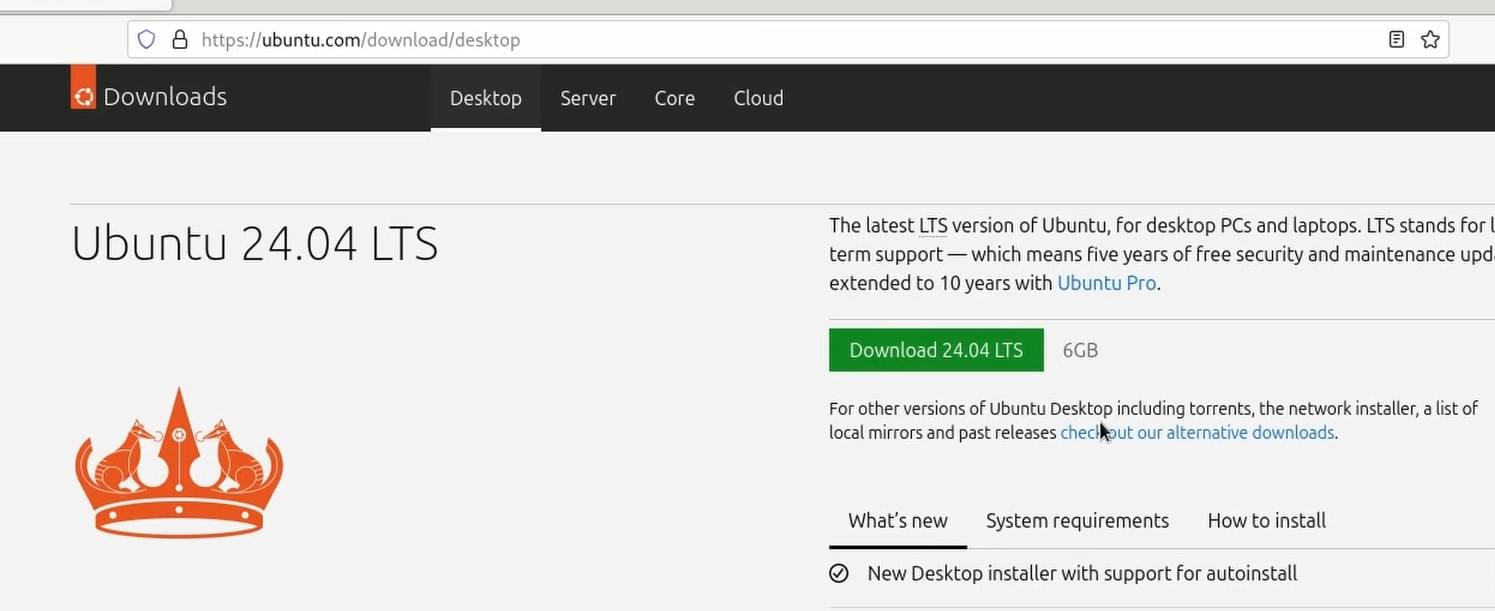Open the How to install tab
The width and height of the screenshot is (1495, 611).
point(1267,521)
